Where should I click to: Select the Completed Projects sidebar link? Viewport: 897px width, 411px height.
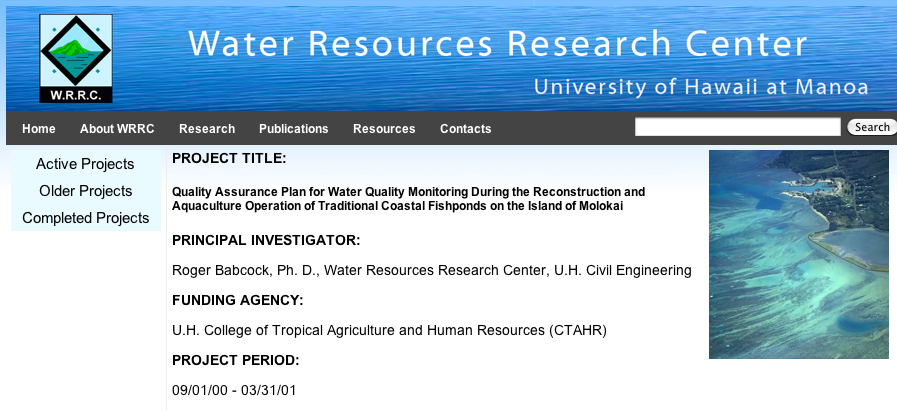[85, 218]
